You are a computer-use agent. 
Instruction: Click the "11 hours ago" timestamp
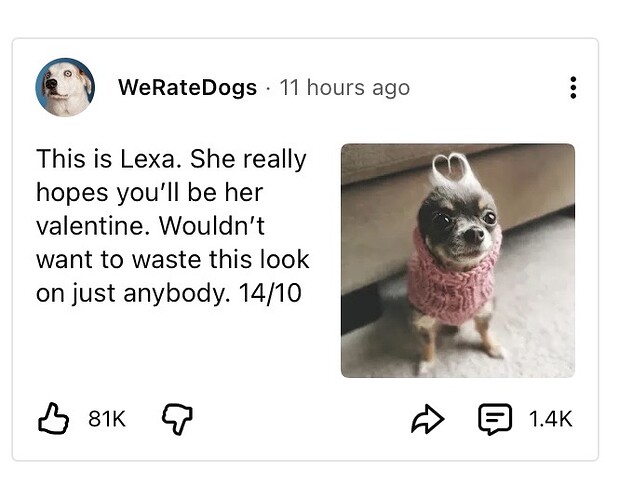tap(345, 88)
